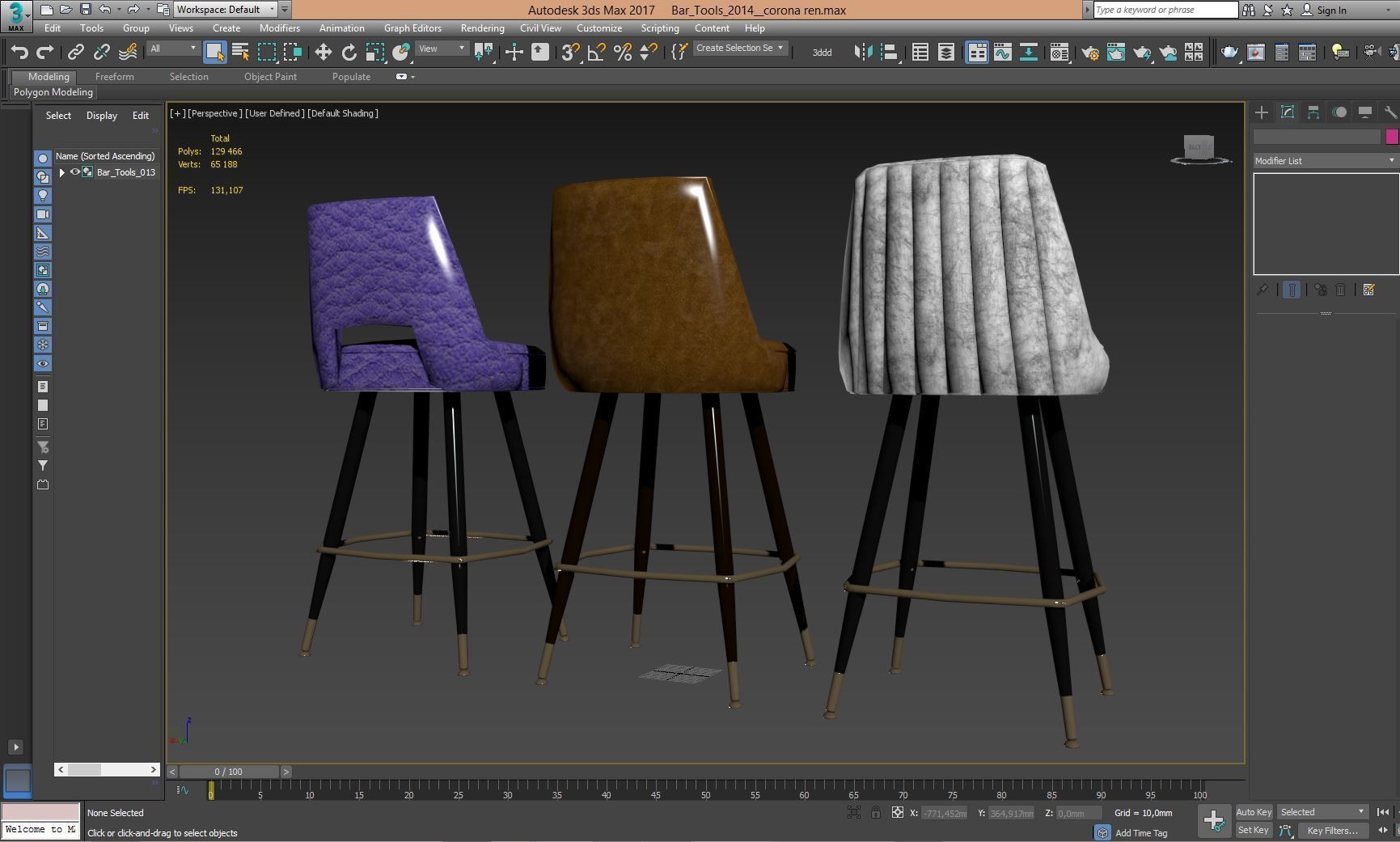The image size is (1400, 842).
Task: Open the Modify command panel tab
Action: (x=1288, y=112)
